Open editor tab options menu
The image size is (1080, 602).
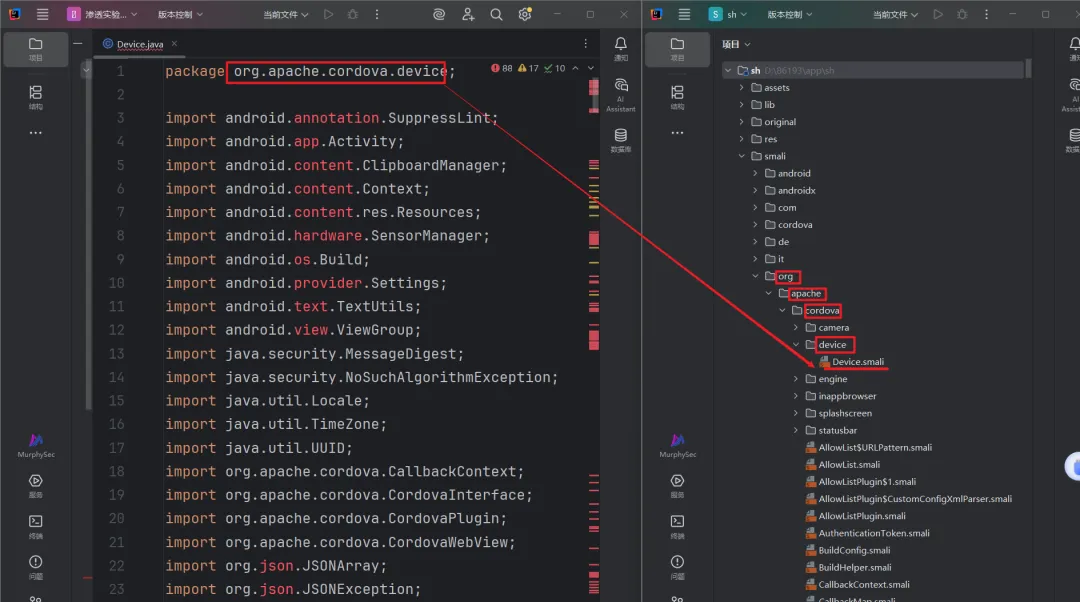pos(585,43)
